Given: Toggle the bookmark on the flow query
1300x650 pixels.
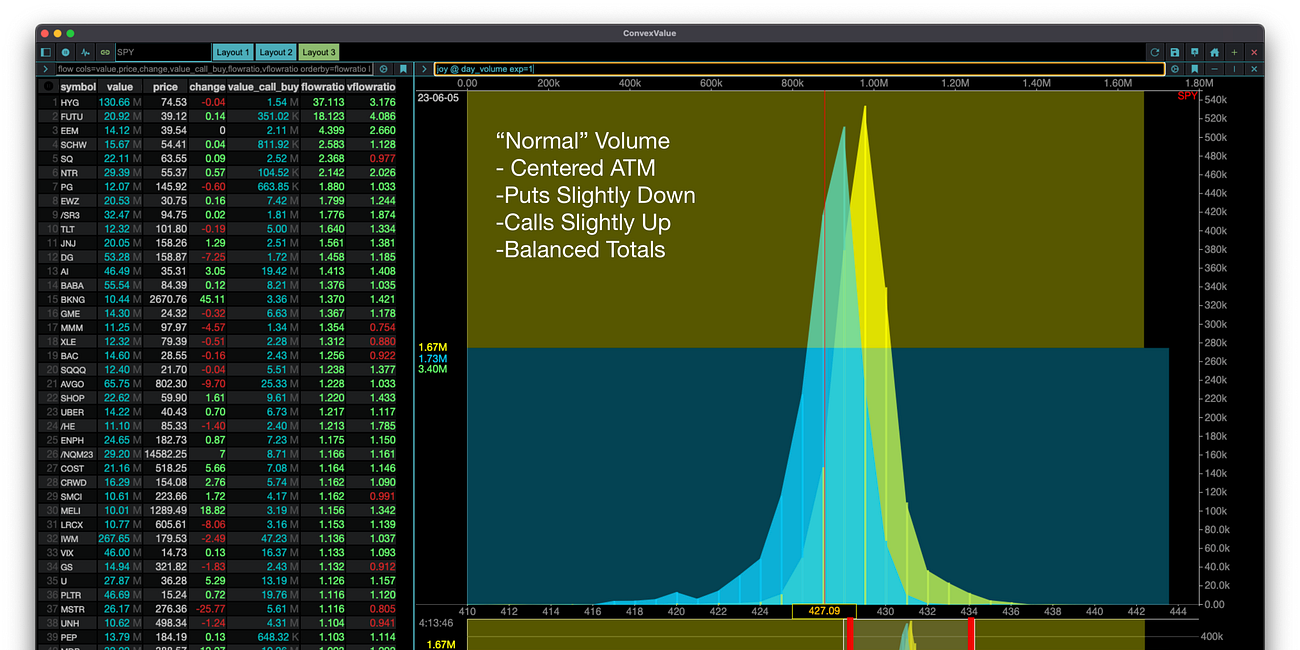Looking at the screenshot, I should point(403,68).
